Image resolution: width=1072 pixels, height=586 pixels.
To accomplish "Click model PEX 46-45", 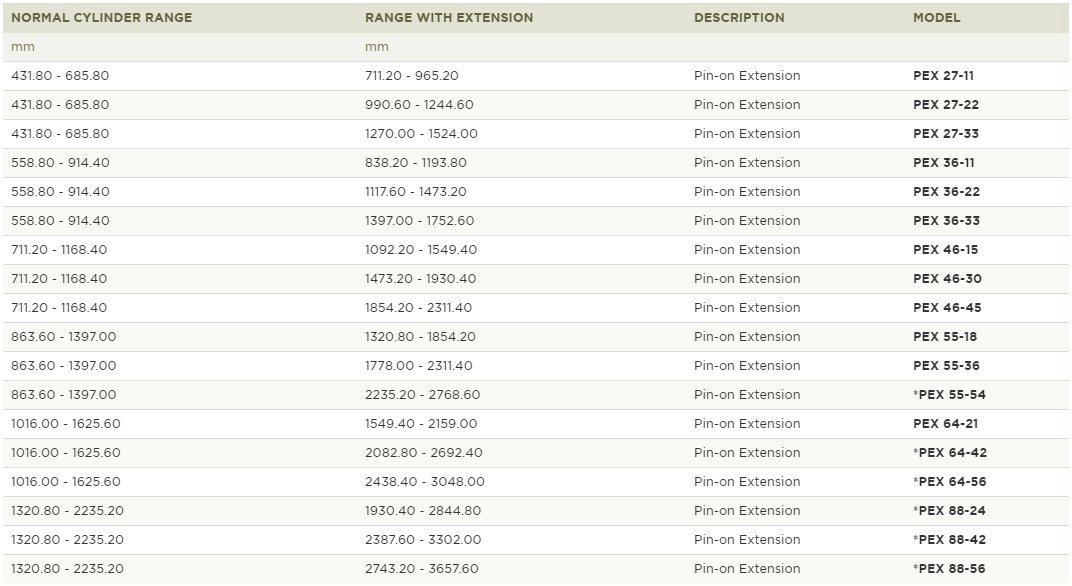I will 947,308.
